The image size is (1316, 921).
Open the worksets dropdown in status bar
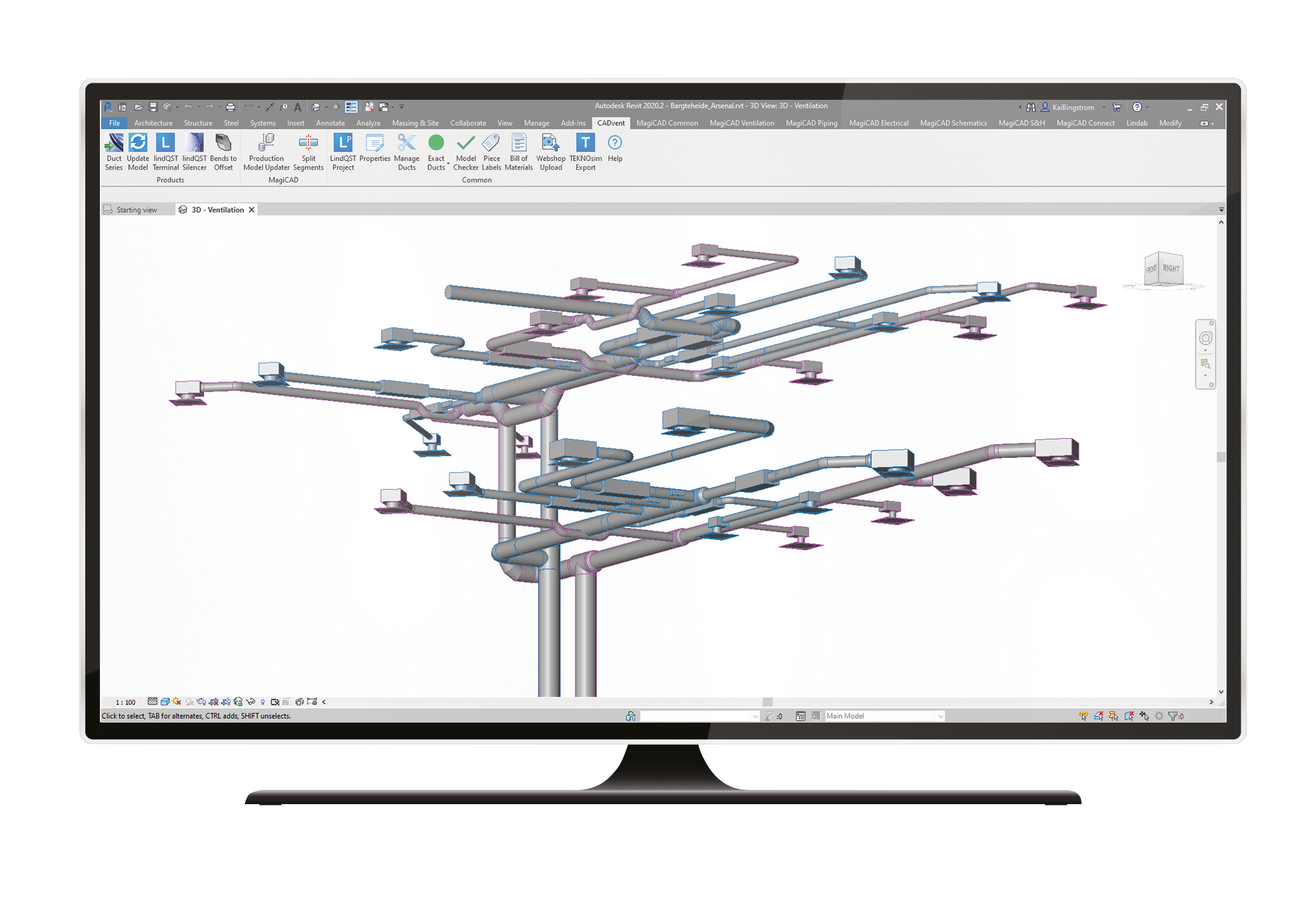pyautogui.click(x=755, y=716)
